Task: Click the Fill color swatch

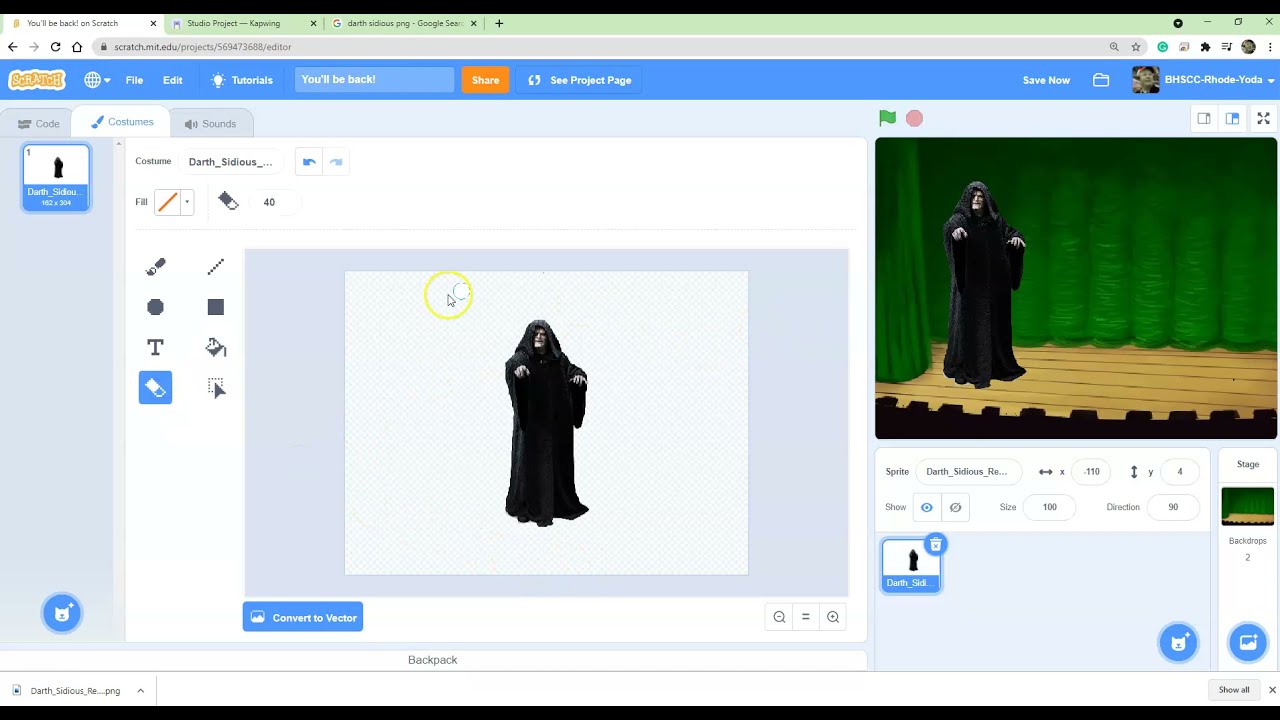Action: coord(168,202)
